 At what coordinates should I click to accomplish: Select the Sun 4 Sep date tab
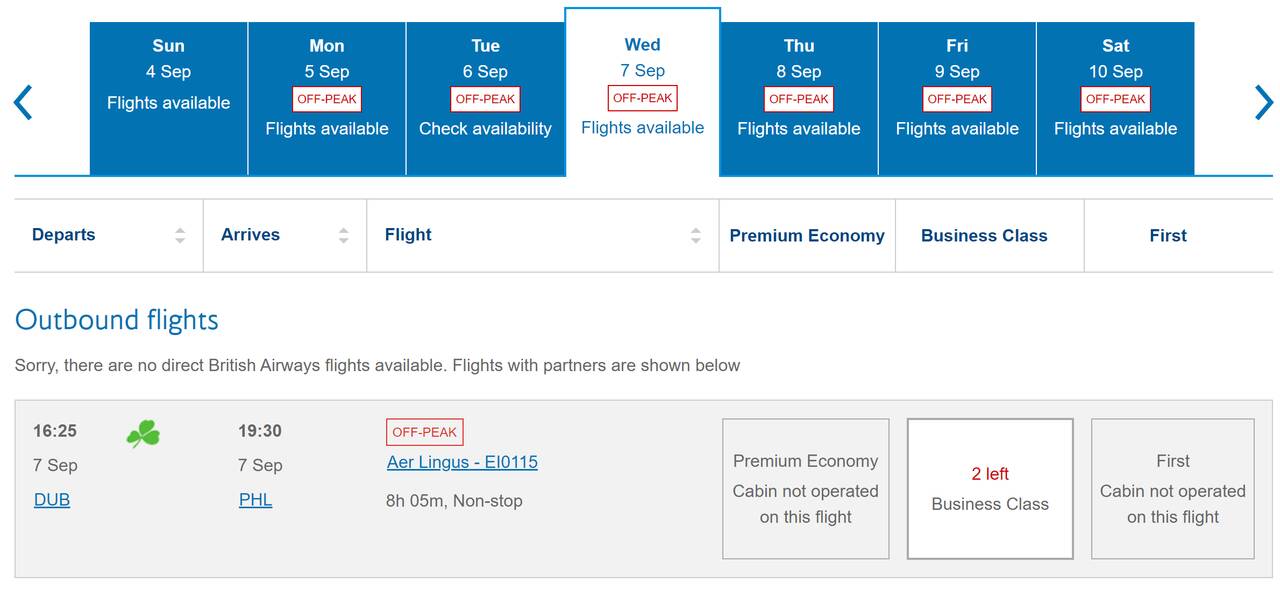coord(169,99)
